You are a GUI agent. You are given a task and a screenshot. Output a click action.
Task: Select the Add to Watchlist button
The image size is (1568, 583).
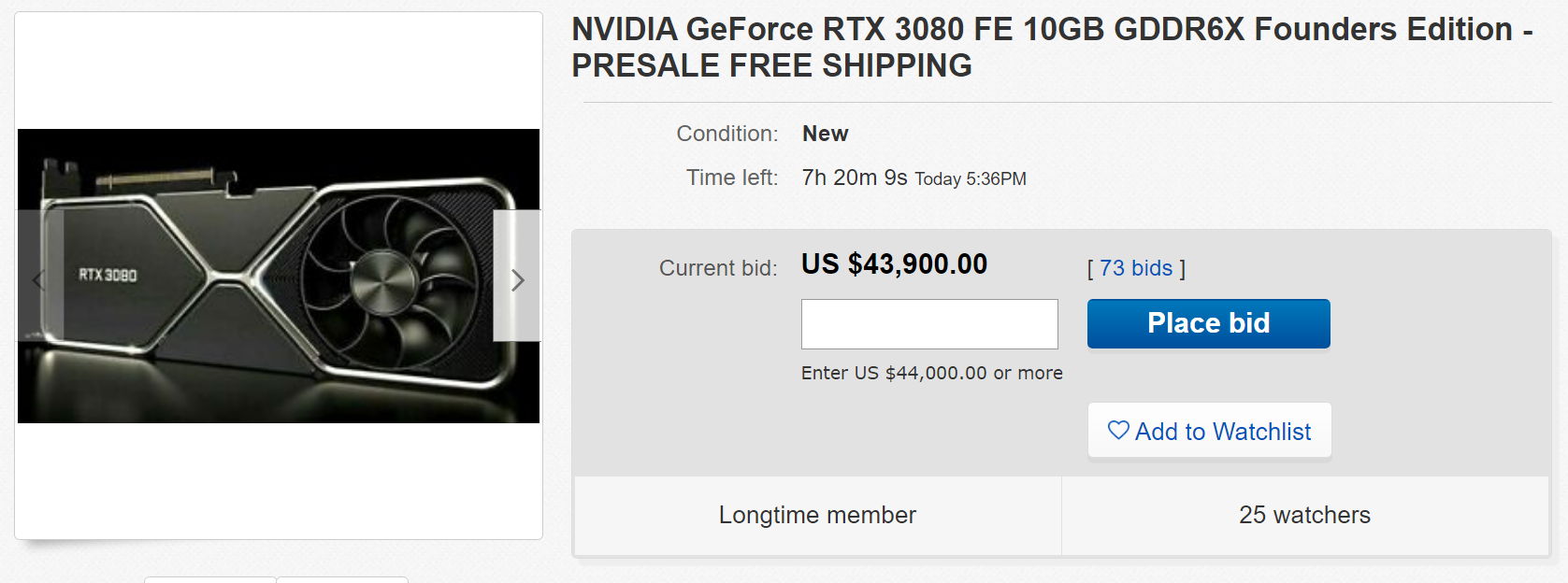click(x=1209, y=430)
